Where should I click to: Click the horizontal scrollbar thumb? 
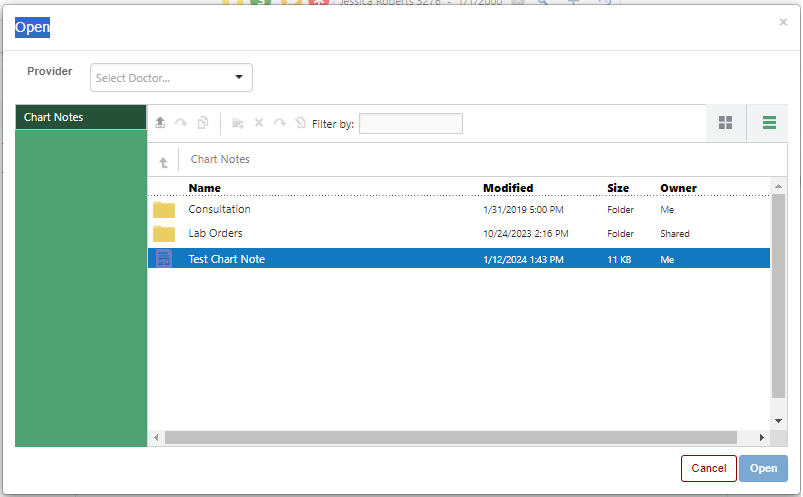tap(451, 438)
